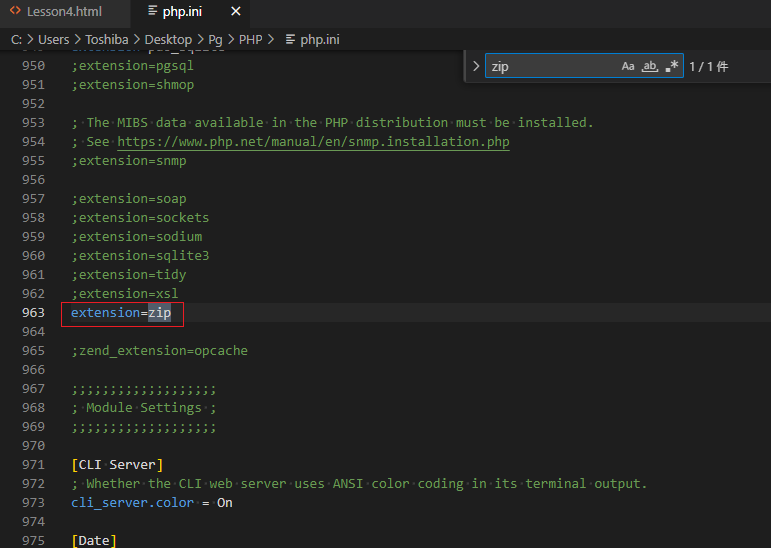Click the [Date] section header
Image resolution: width=771 pixels, height=548 pixels.
pos(94,541)
